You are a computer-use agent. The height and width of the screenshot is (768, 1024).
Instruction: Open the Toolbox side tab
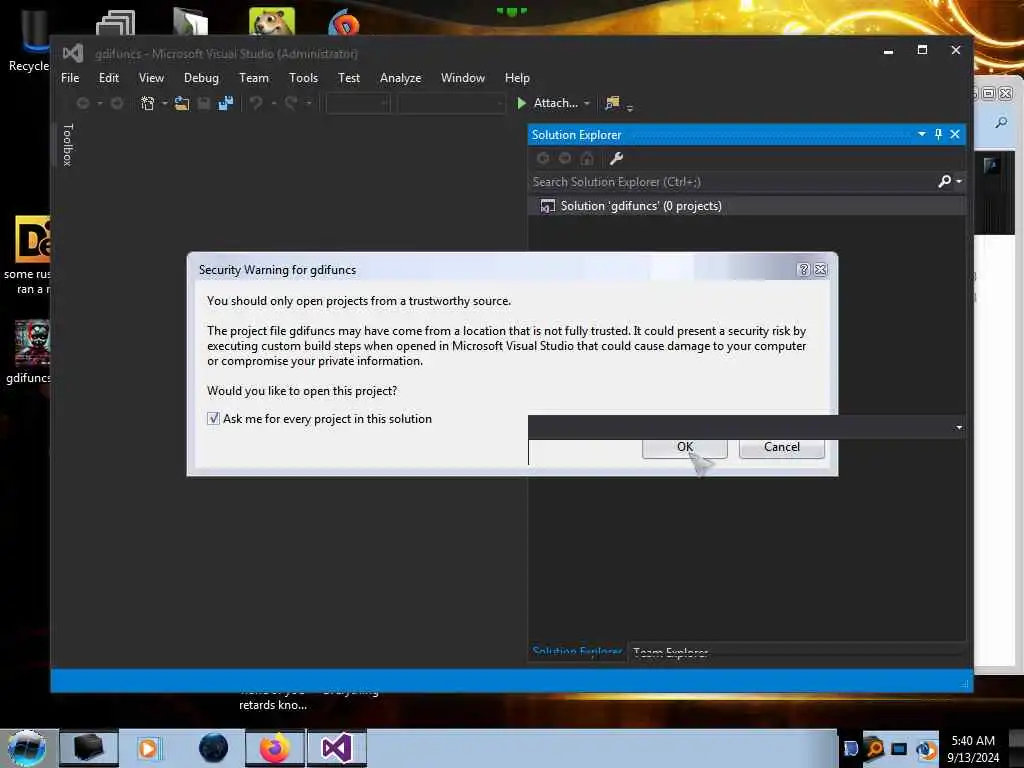(67, 145)
